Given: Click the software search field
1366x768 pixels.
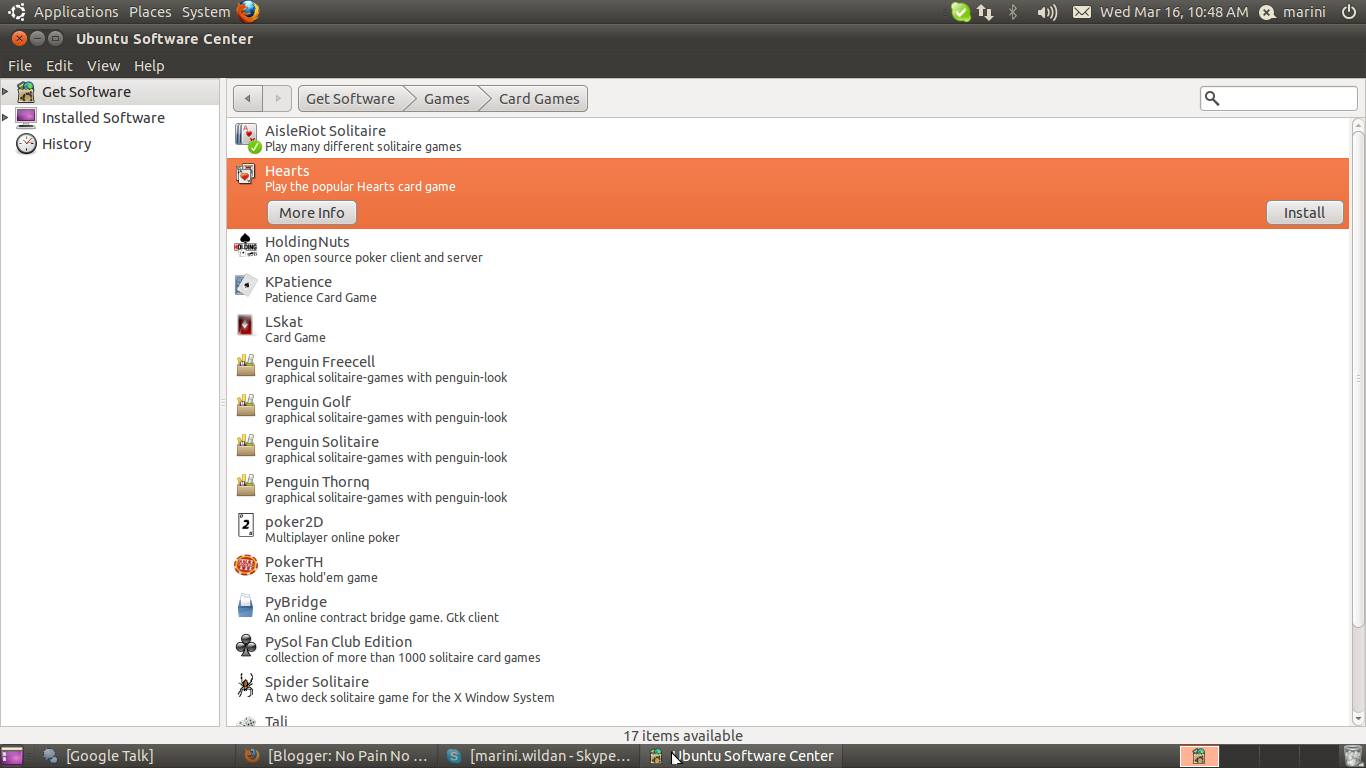Looking at the screenshot, I should [1279, 98].
